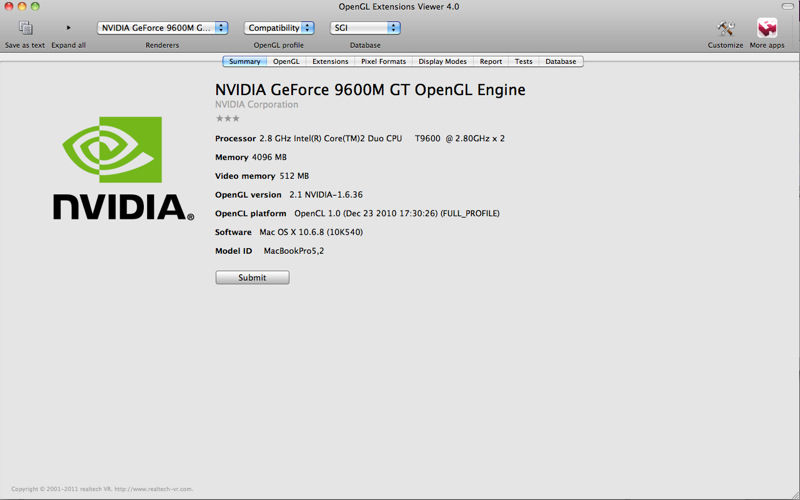Go to the Pixel Formats tab
Screen dimensions: 800x500
tap(383, 62)
